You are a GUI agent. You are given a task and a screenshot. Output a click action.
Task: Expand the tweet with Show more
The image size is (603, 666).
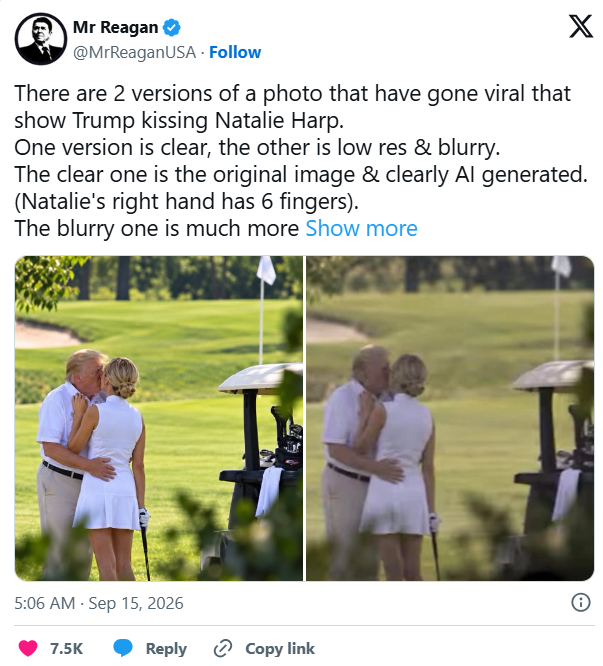tap(361, 229)
